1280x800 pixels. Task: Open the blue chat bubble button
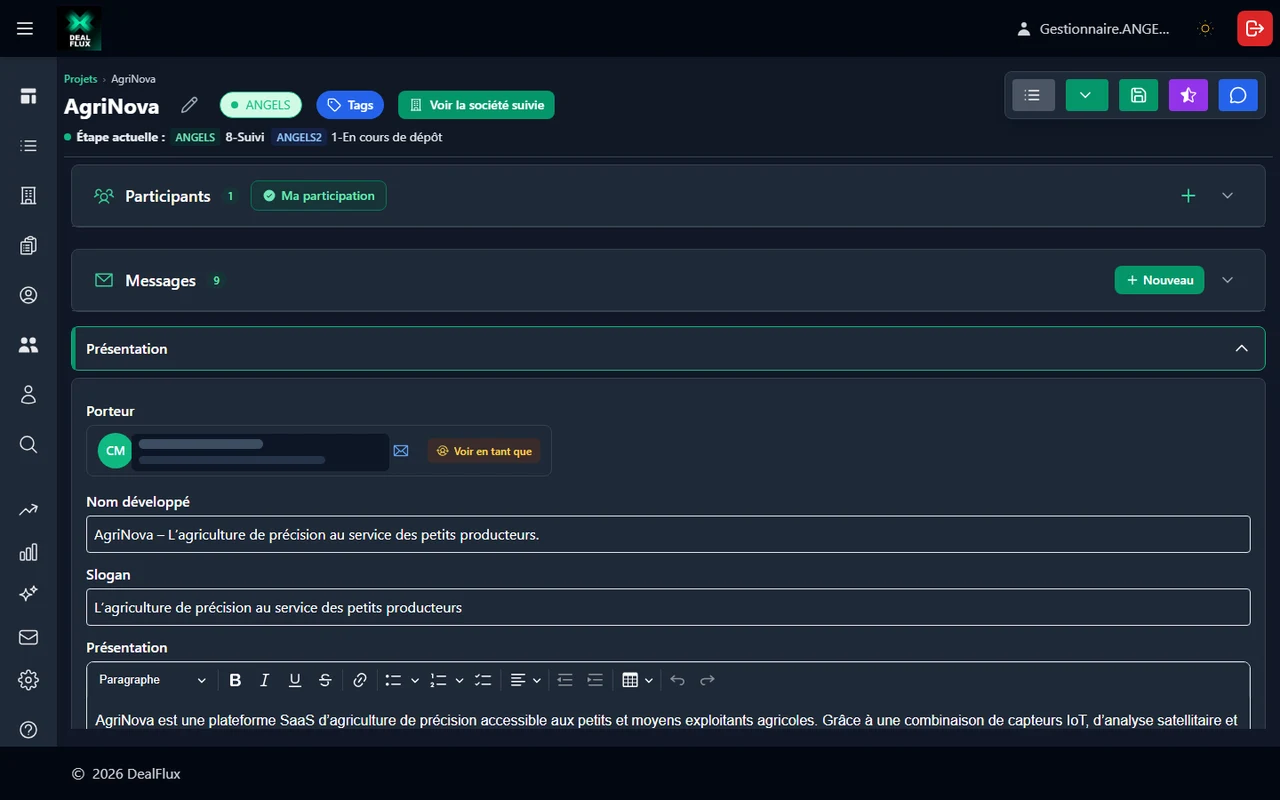[1238, 95]
